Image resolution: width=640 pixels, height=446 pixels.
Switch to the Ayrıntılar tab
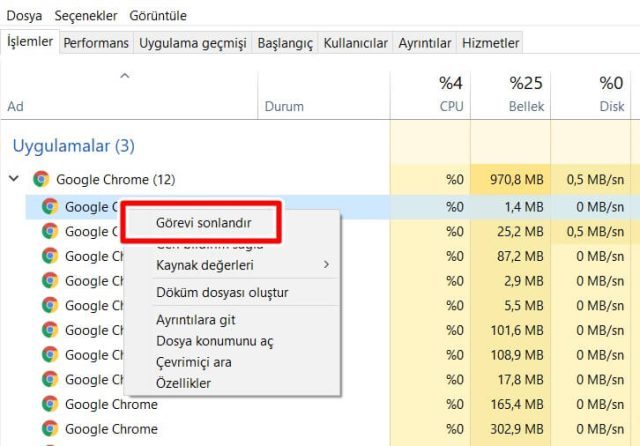pyautogui.click(x=424, y=43)
